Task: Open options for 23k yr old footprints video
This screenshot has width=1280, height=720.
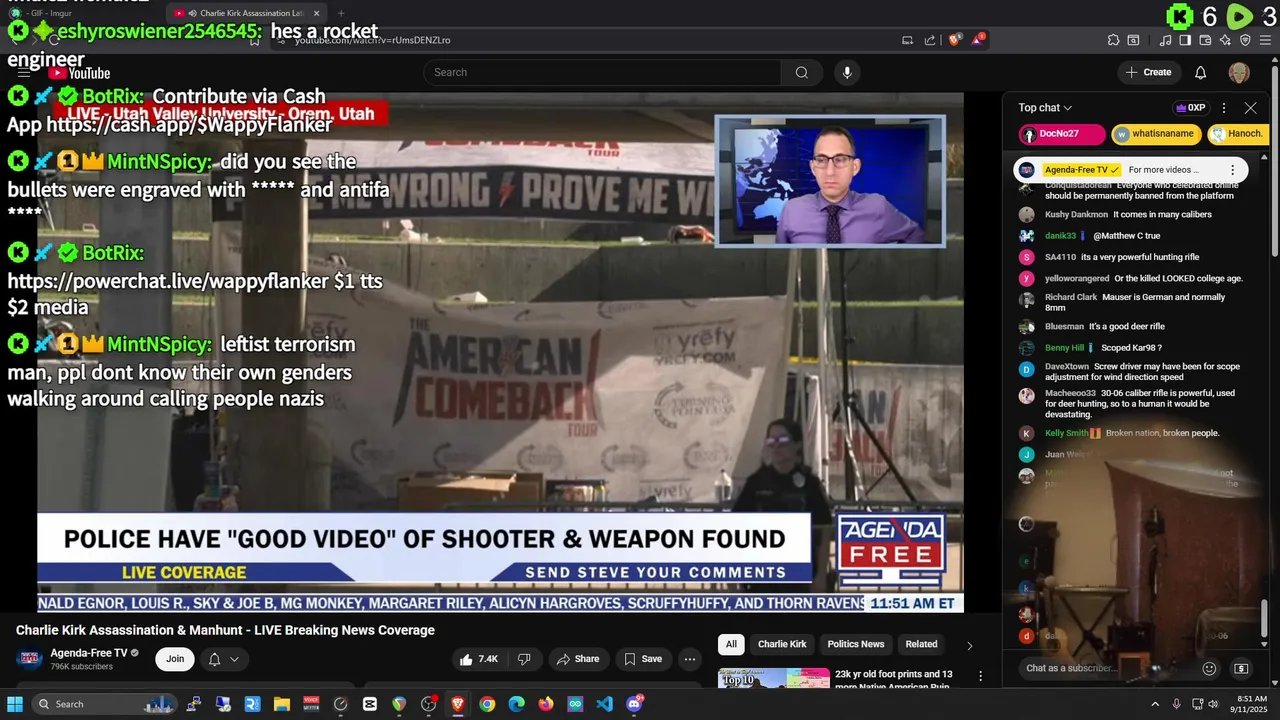Action: (980, 677)
